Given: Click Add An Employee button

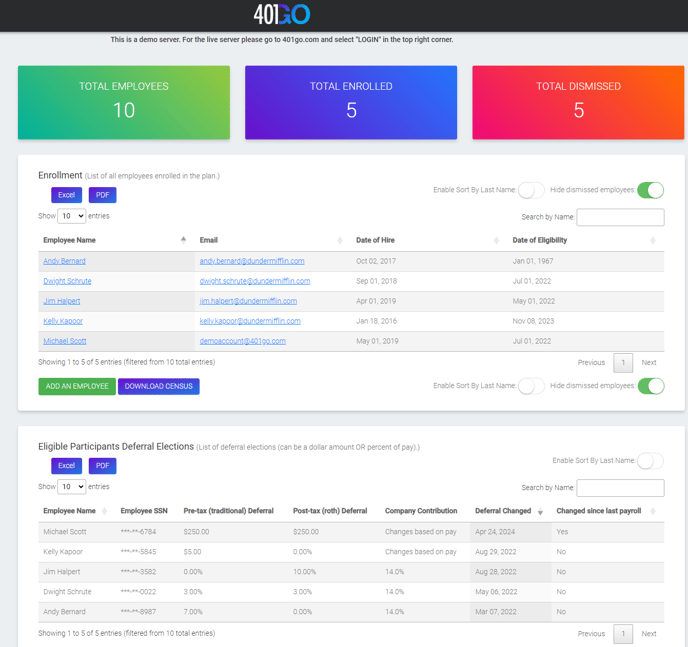Looking at the screenshot, I should [77, 386].
